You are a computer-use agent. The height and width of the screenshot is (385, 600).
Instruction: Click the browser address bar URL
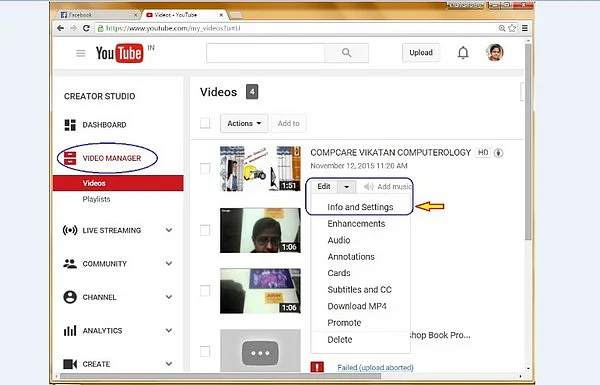pos(173,28)
